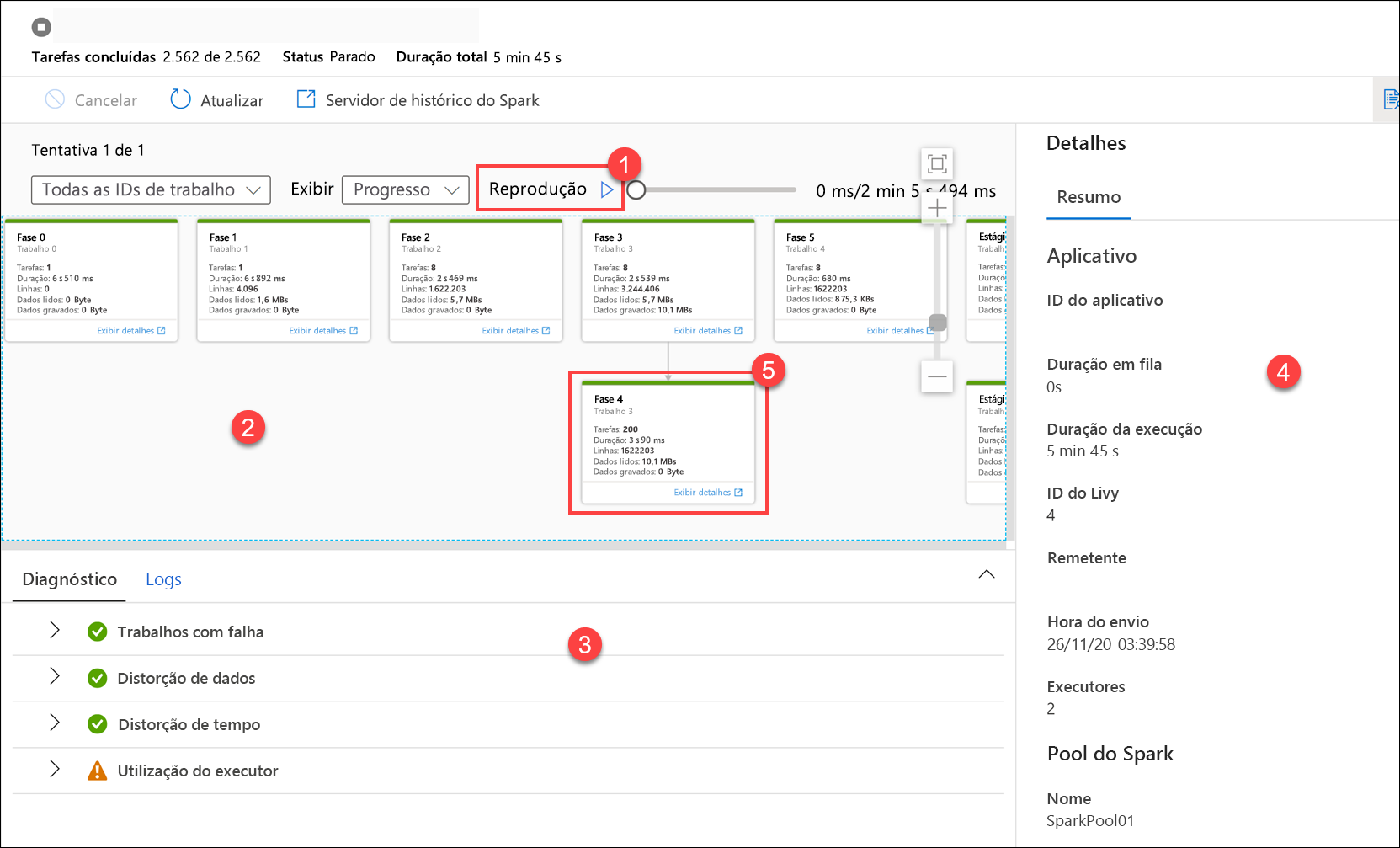The image size is (1400, 848).
Task: Open Exibir detalhes for Fase 0
Action: 131,331
